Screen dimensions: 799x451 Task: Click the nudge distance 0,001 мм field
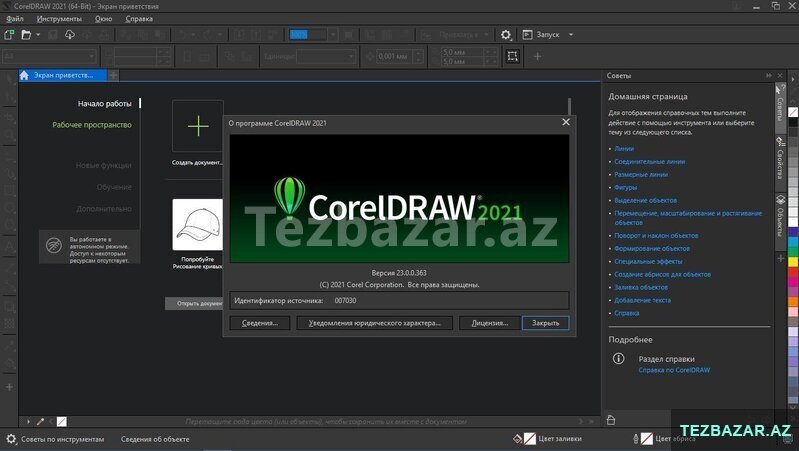(394, 56)
